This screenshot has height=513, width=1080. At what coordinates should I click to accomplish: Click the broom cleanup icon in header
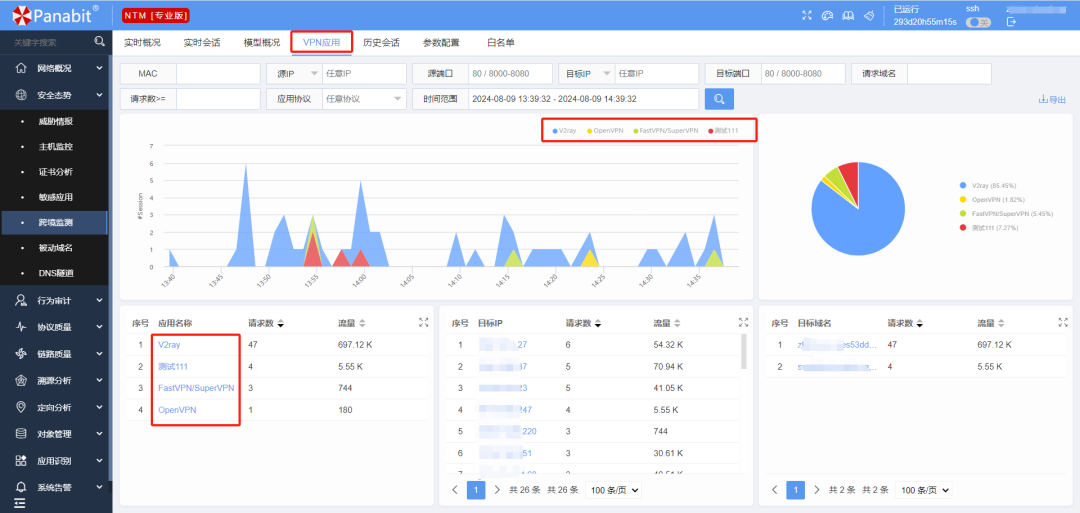coord(869,15)
